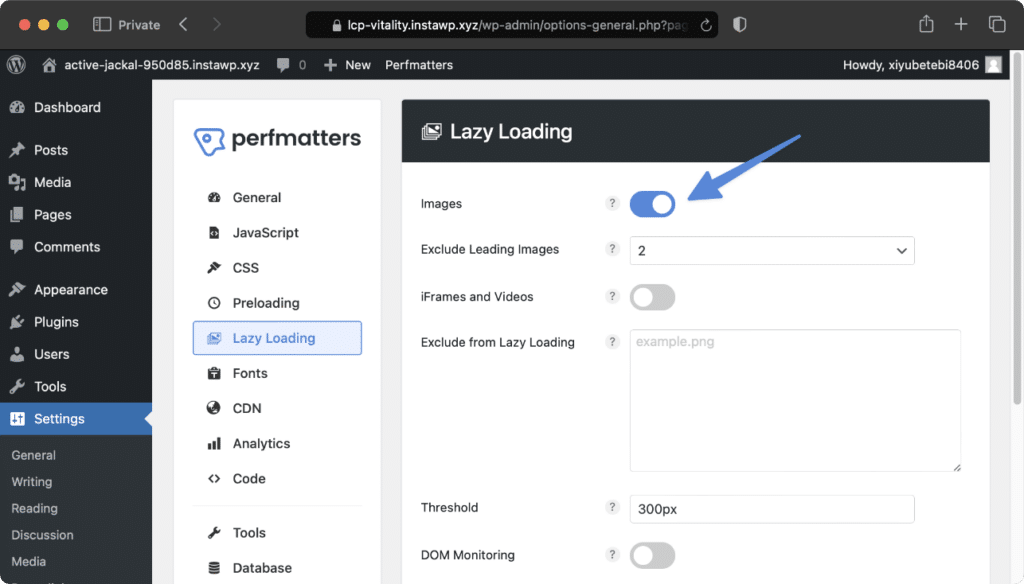Click help icon beside Threshold
1024x584 pixels.
click(x=612, y=507)
